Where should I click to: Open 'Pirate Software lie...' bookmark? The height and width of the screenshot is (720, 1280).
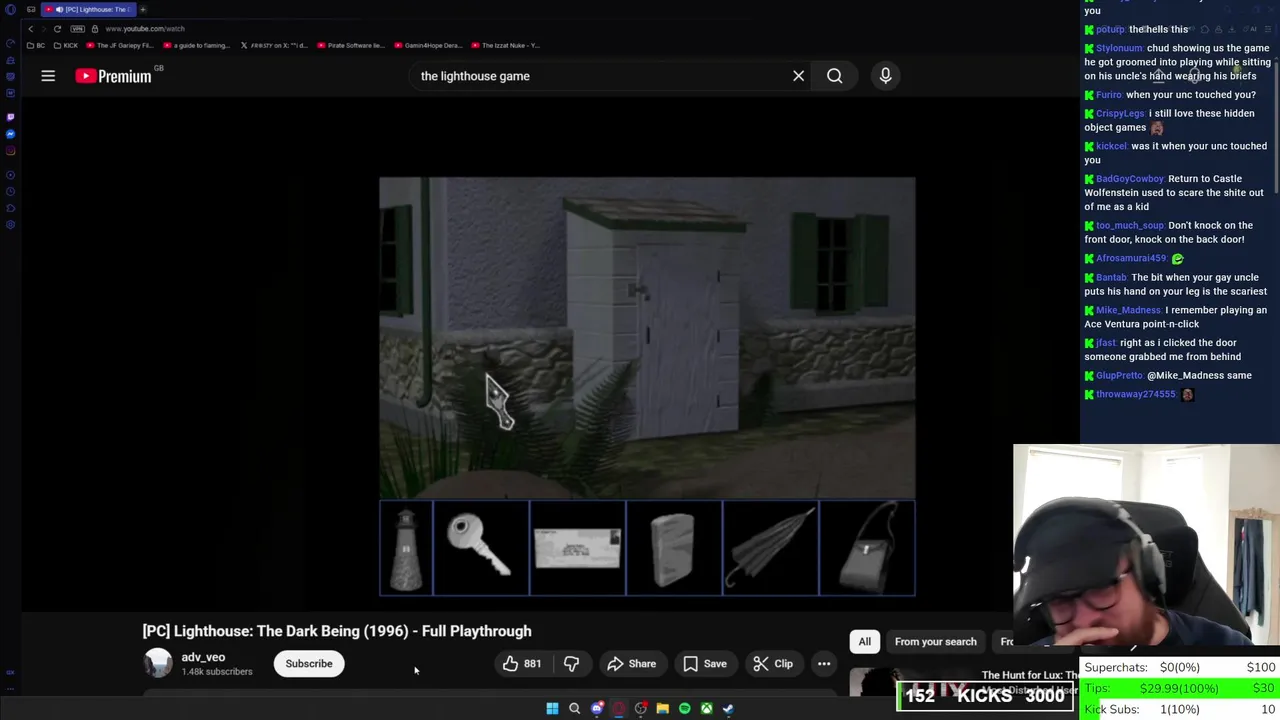(x=353, y=45)
